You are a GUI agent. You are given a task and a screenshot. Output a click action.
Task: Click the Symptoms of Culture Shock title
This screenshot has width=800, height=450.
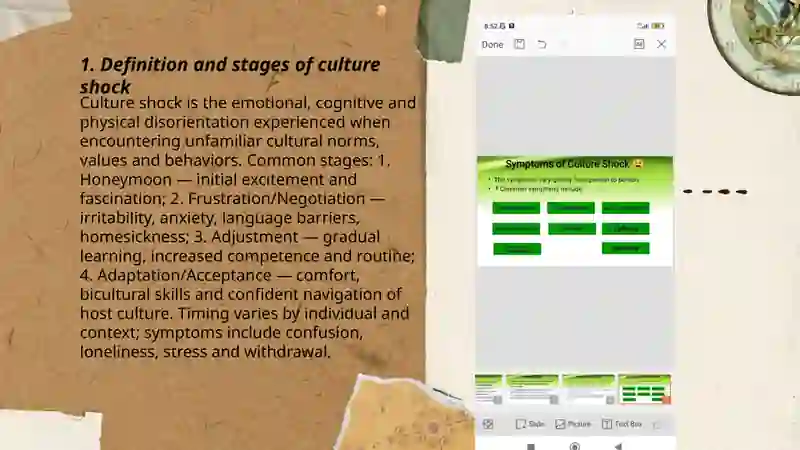574,164
